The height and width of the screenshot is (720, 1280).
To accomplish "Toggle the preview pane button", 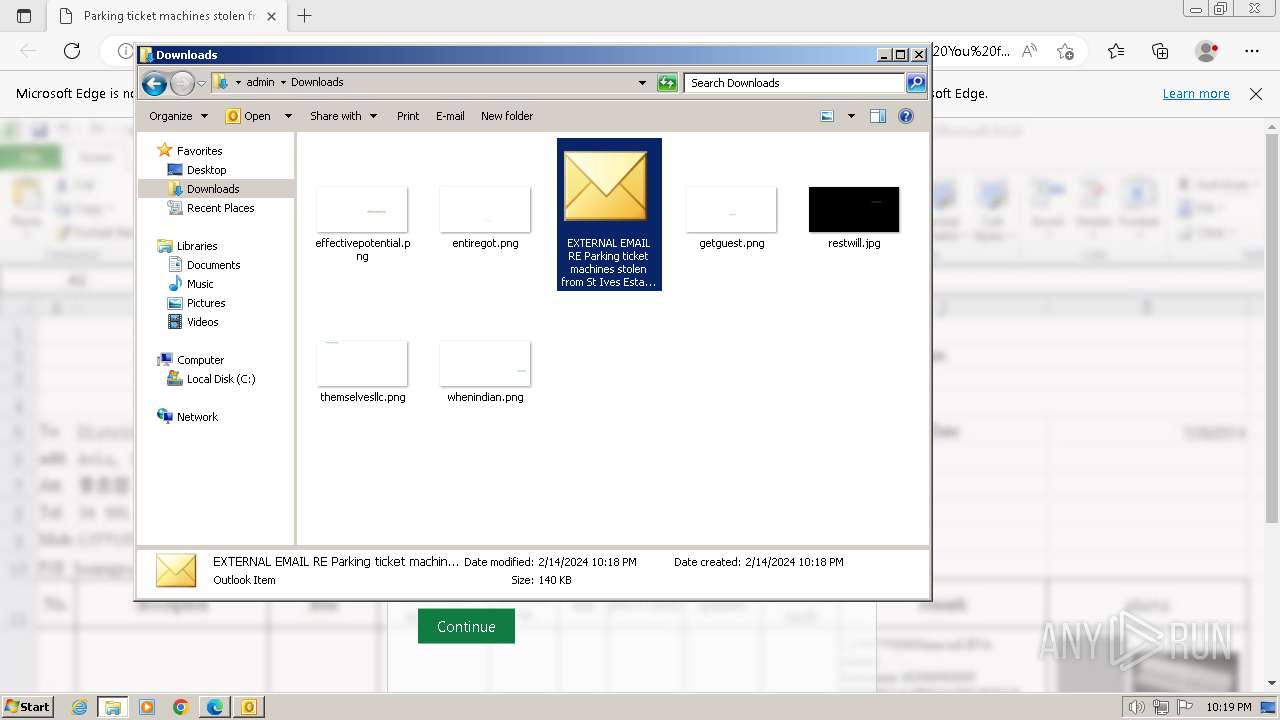I will pyautogui.click(x=878, y=116).
